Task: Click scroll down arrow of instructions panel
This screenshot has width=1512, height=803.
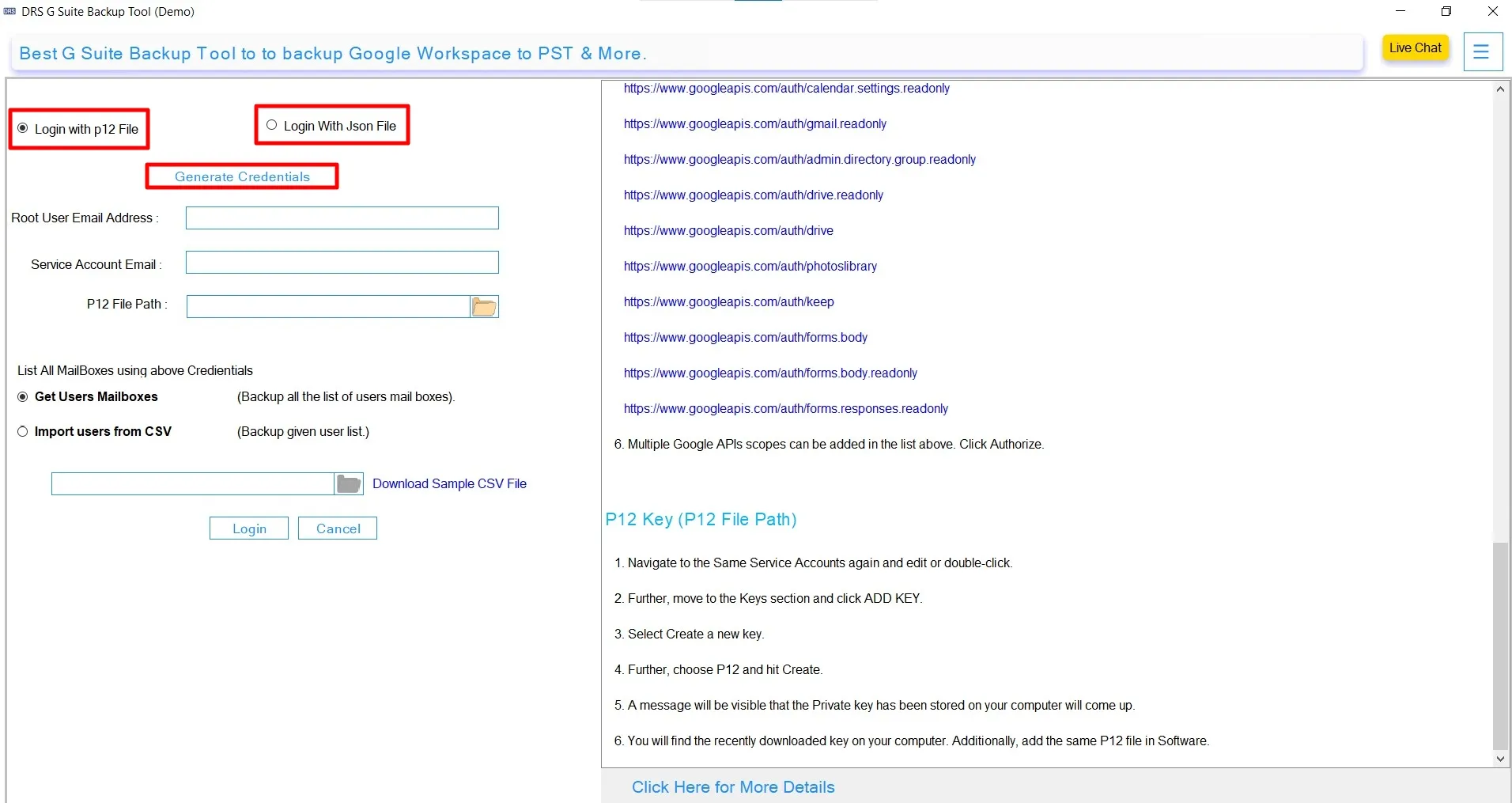Action: (1500, 759)
